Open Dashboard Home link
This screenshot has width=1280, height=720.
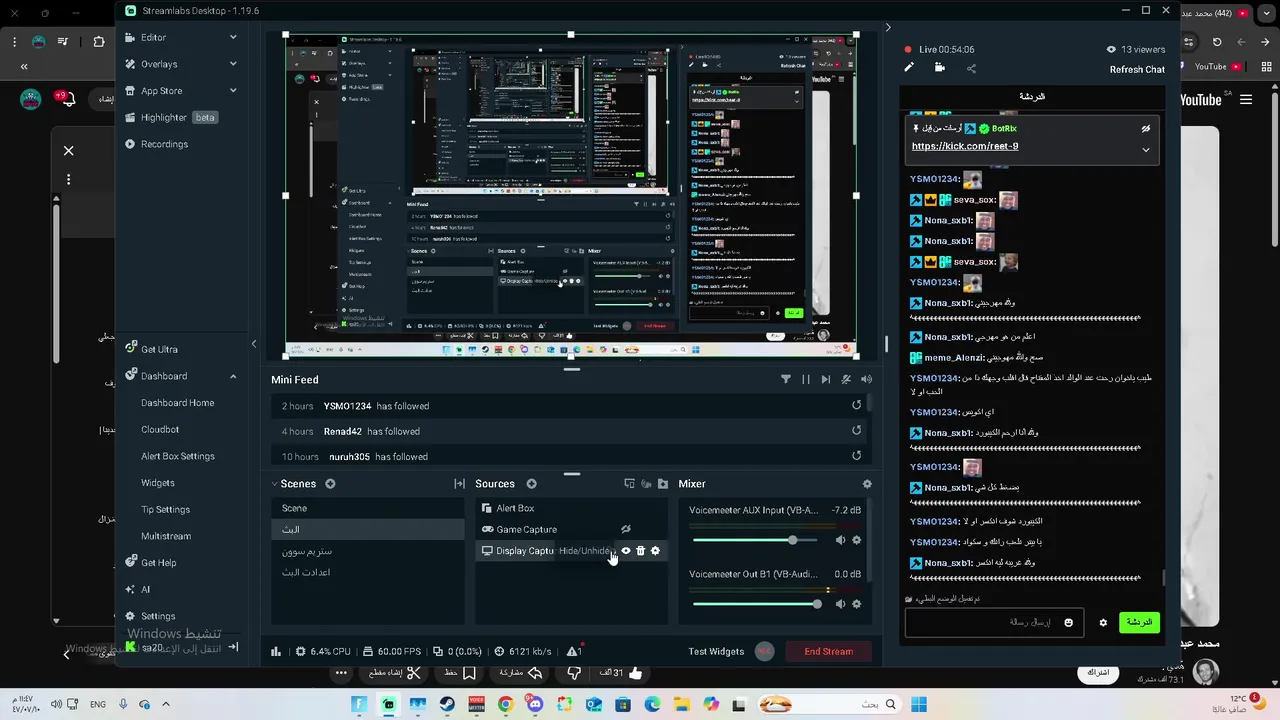(177, 403)
